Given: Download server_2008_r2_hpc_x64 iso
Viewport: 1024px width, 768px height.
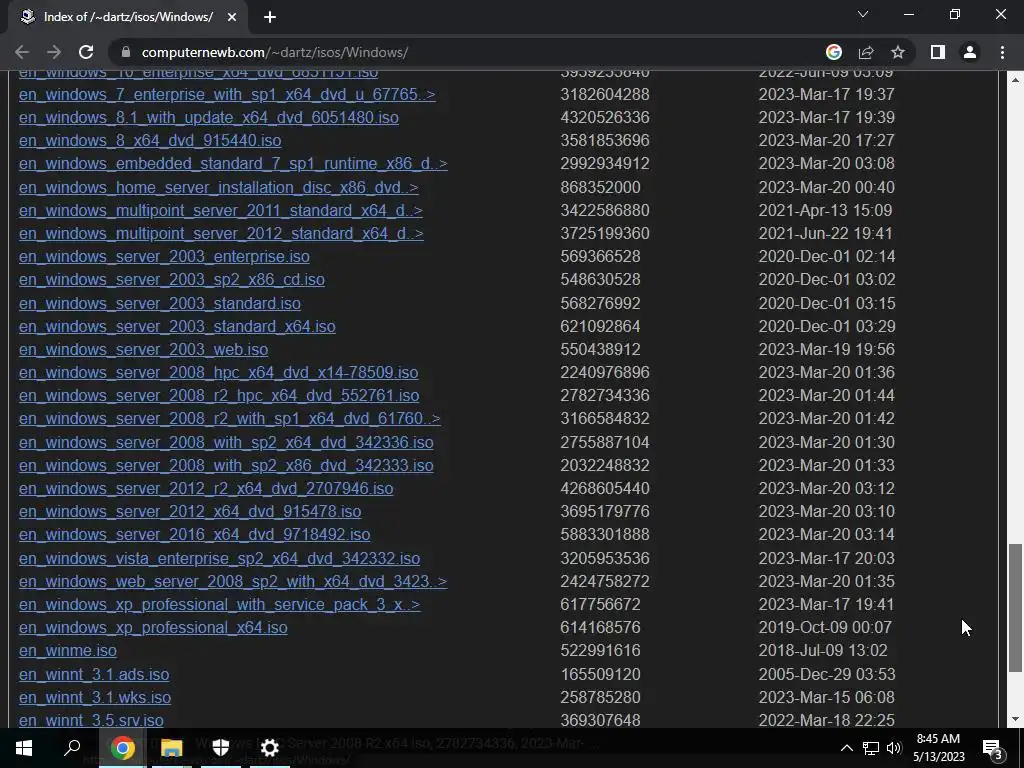Looking at the screenshot, I should 219,396.
